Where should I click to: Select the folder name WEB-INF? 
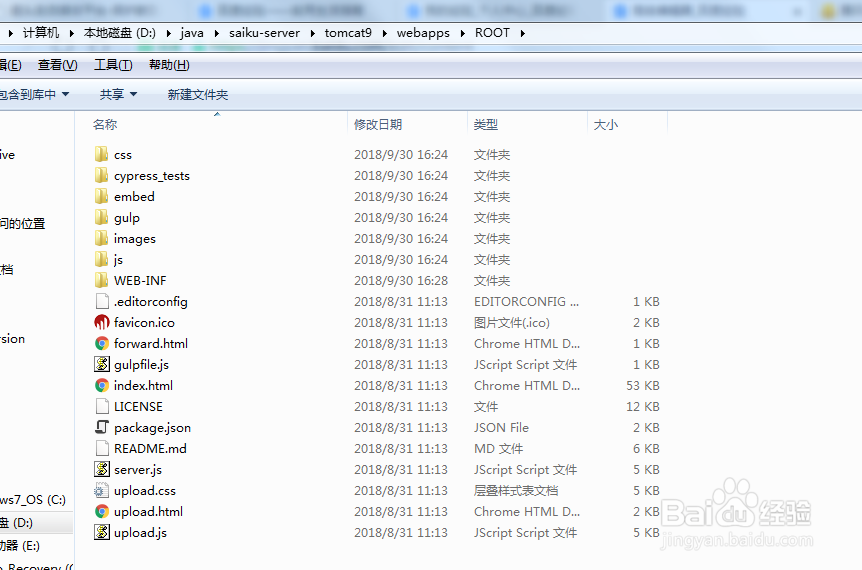(x=140, y=280)
